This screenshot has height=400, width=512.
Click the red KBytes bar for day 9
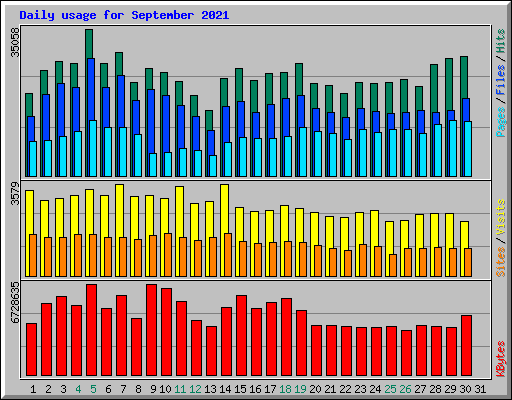point(151,330)
